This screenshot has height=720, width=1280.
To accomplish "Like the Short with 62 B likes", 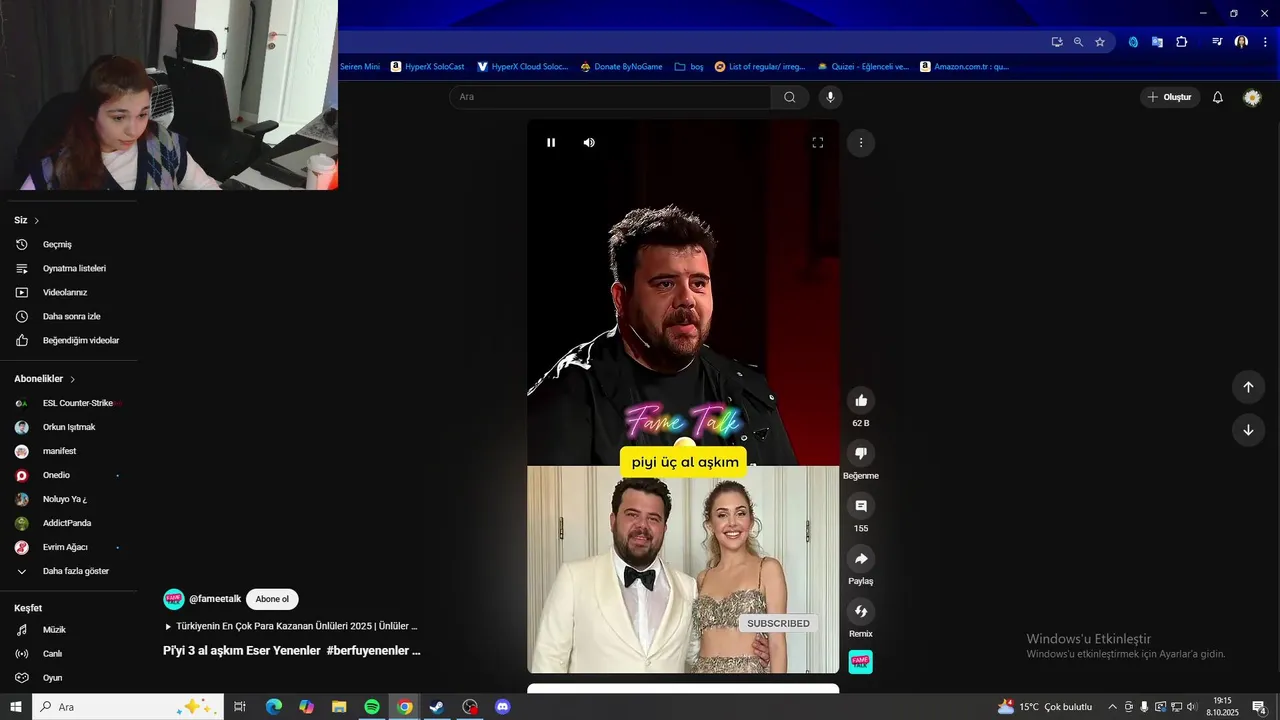I will [x=861, y=401].
